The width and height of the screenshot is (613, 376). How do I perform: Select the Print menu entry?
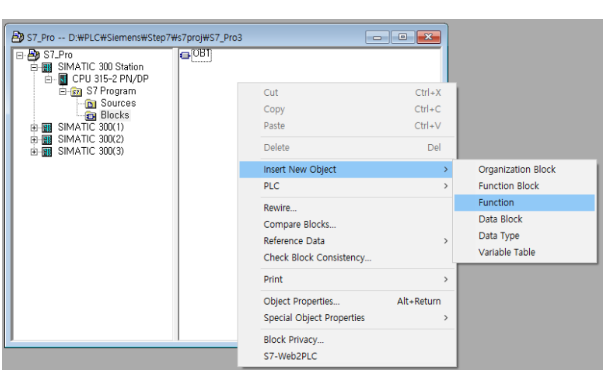347,279
